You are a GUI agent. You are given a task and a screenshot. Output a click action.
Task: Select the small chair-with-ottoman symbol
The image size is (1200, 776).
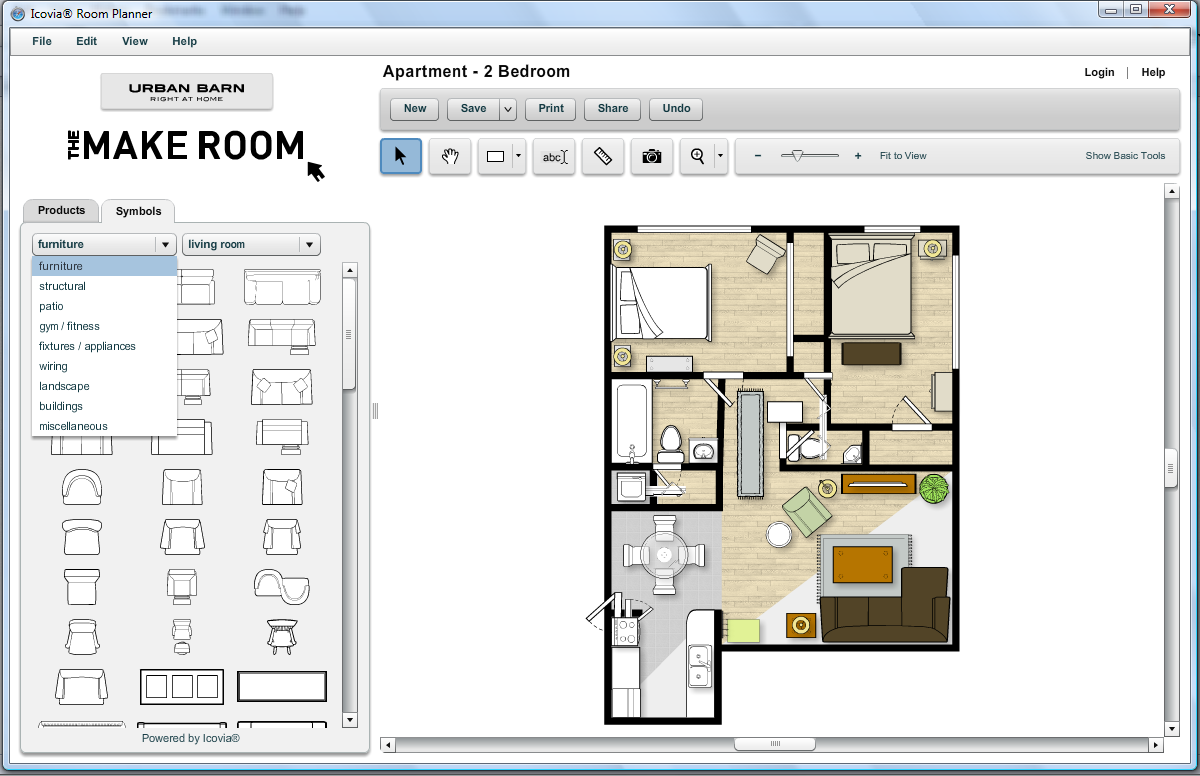point(181,635)
